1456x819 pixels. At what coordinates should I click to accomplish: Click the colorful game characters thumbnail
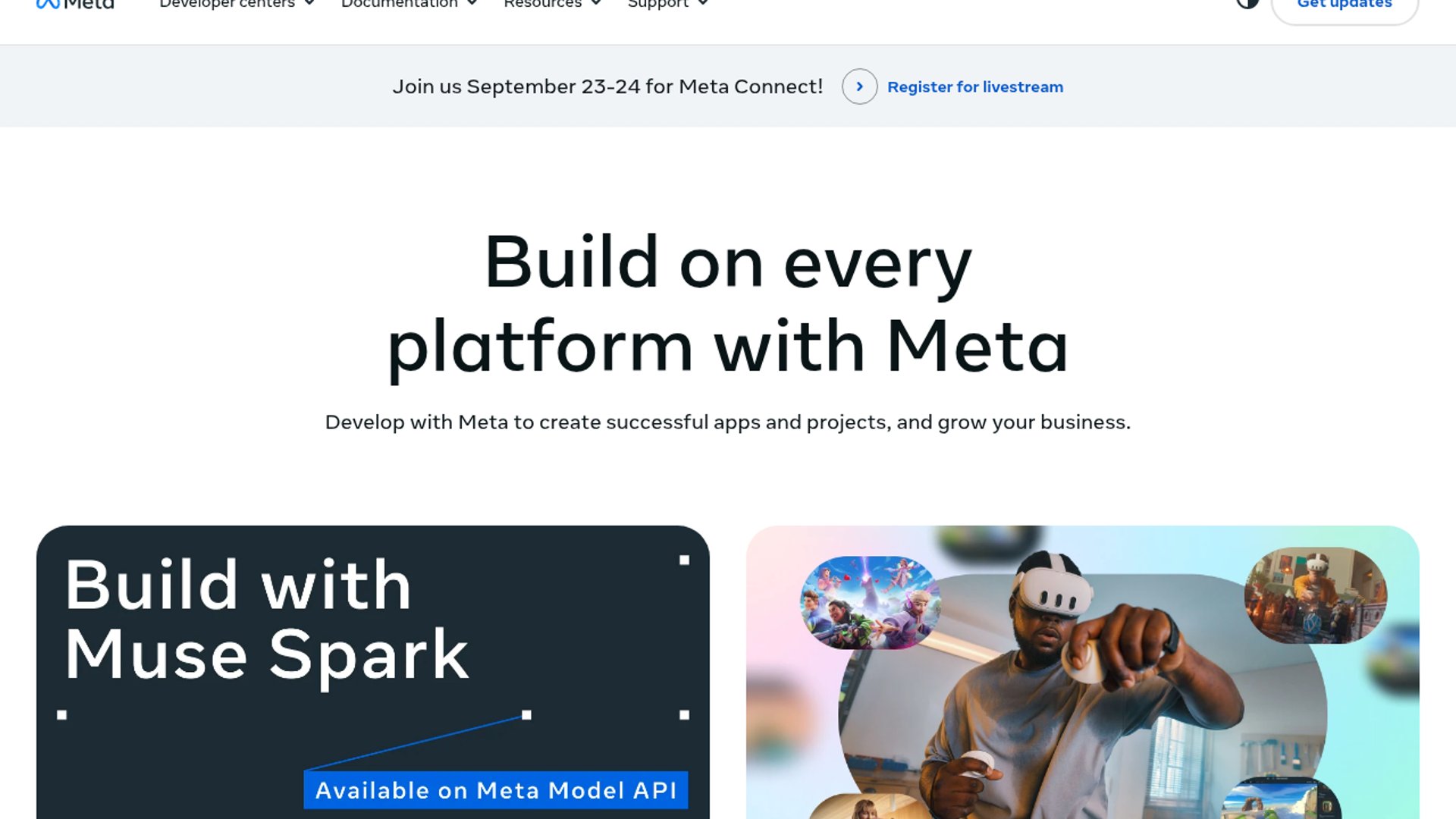point(871,602)
